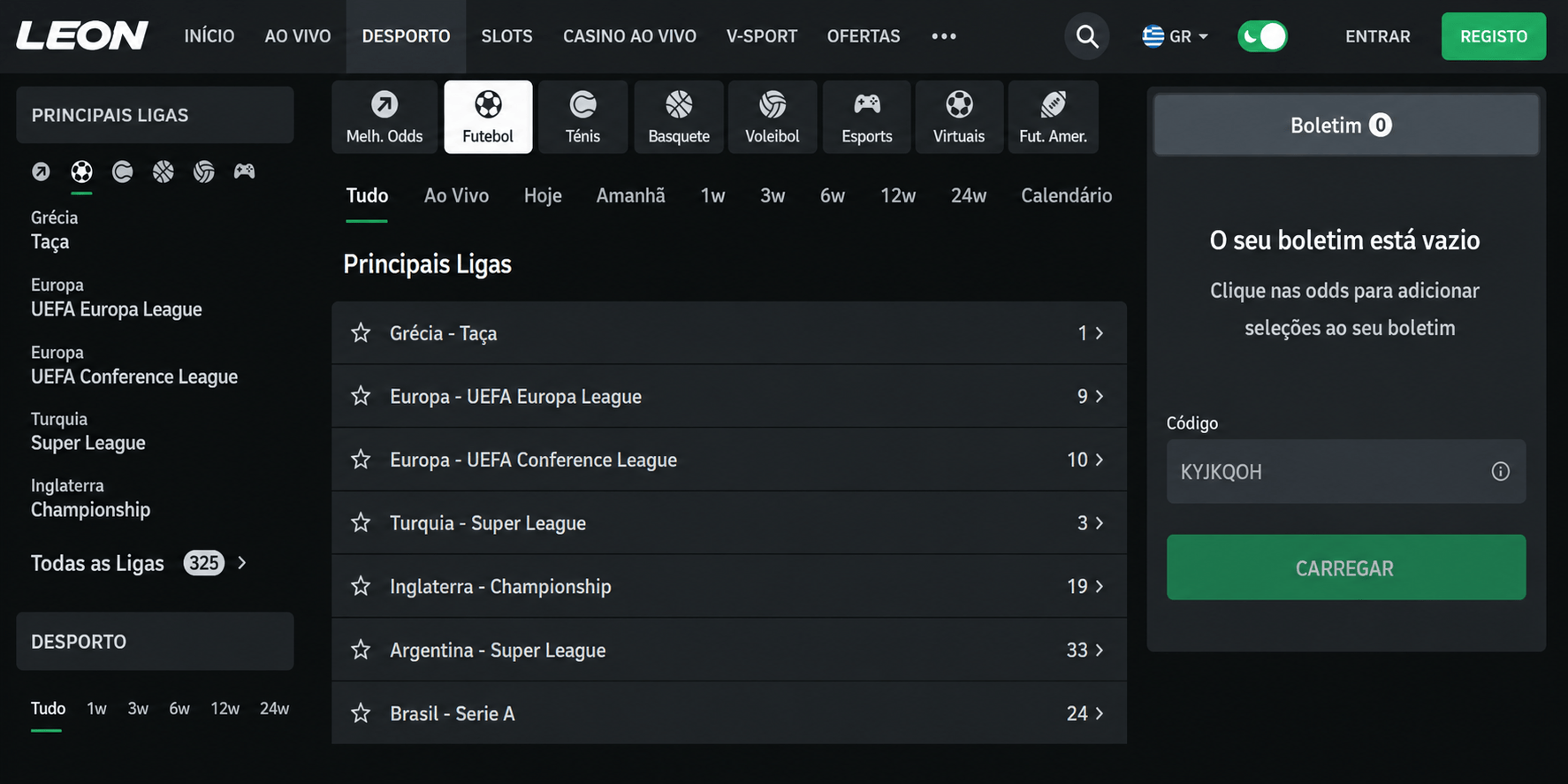Expand Inglaterra - Championship row chevron
1568x784 pixels.
[1100, 586]
